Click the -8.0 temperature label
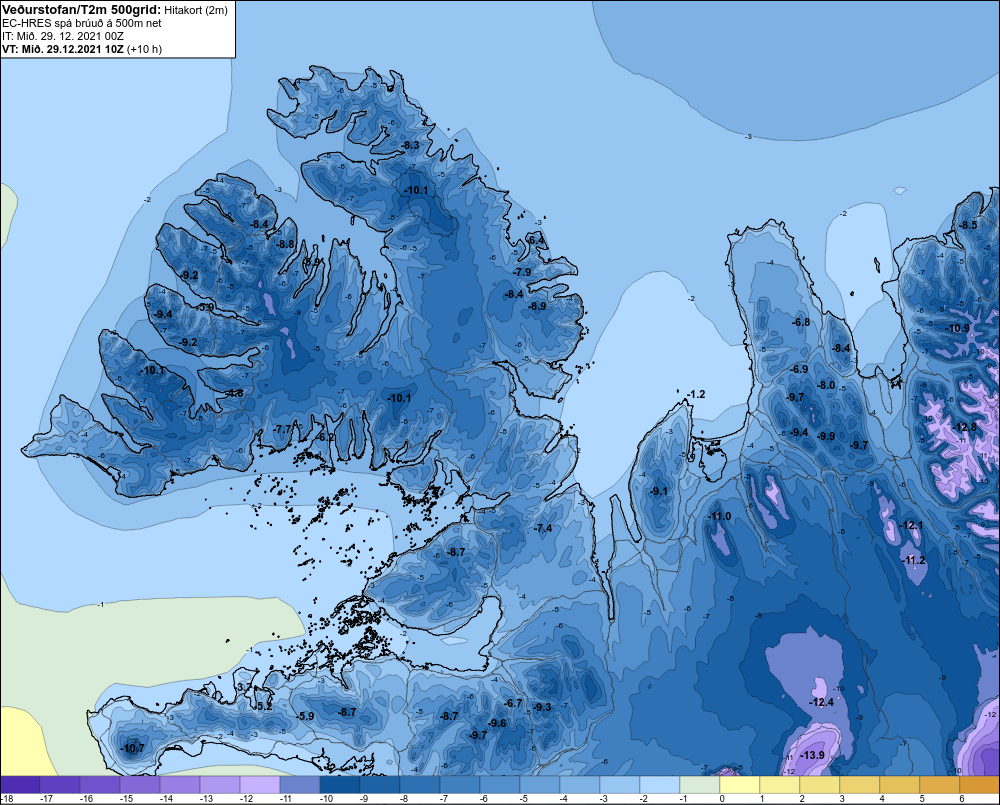The width and height of the screenshot is (1000, 805). tap(827, 385)
